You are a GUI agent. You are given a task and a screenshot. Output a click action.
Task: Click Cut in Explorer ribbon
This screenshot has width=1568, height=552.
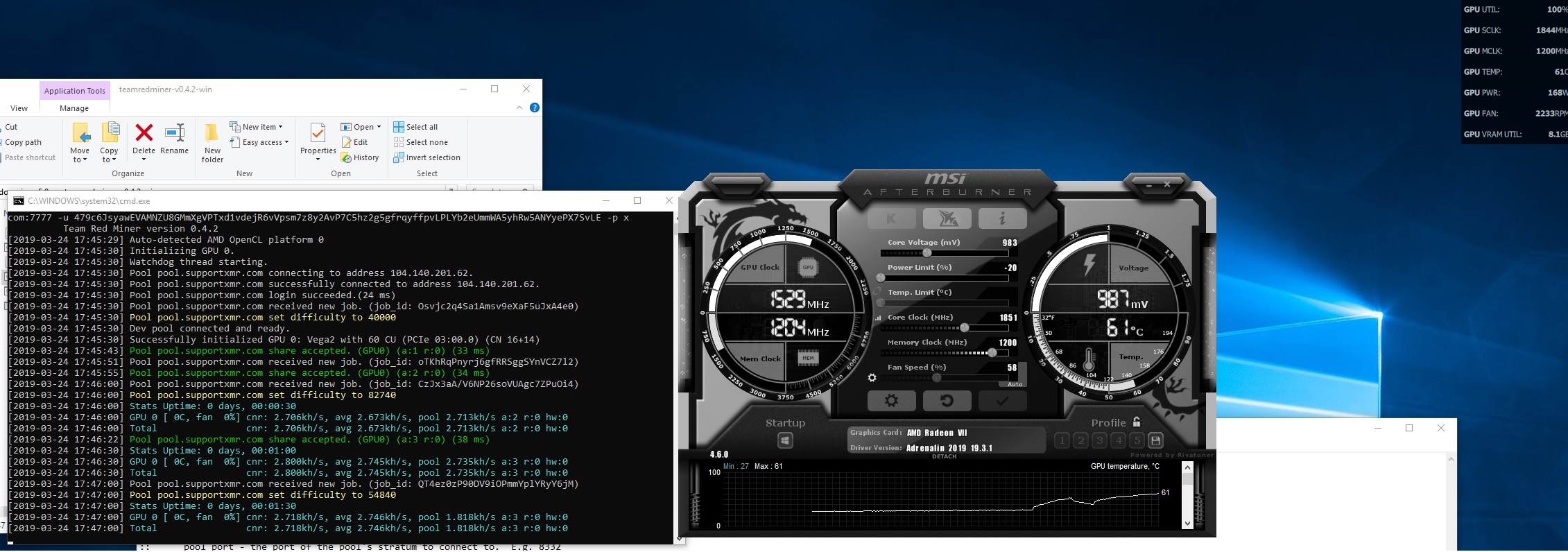[x=10, y=127]
